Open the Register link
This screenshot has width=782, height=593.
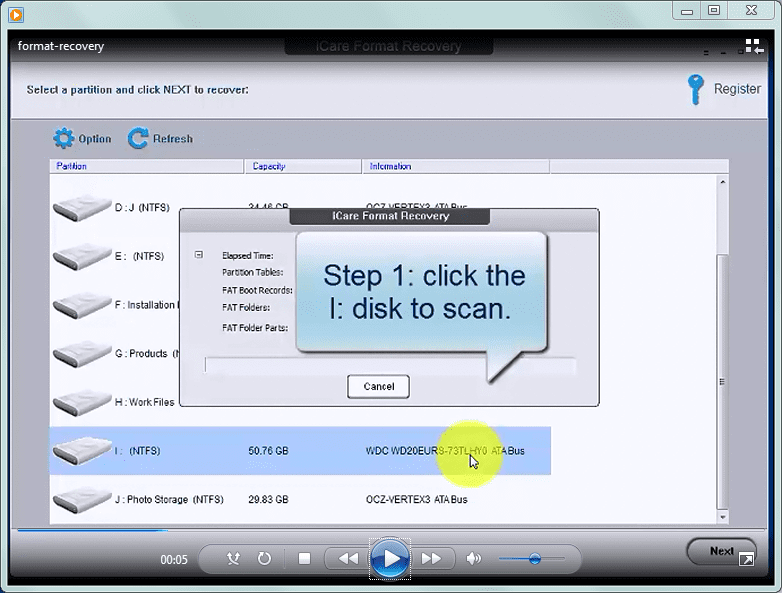737,89
